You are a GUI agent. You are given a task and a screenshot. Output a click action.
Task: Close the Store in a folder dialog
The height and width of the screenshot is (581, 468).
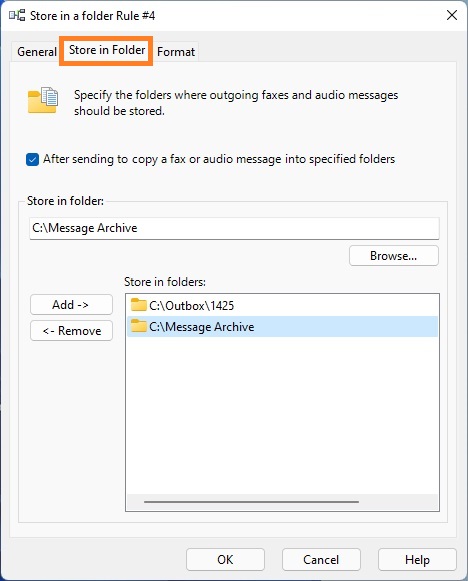point(452,15)
